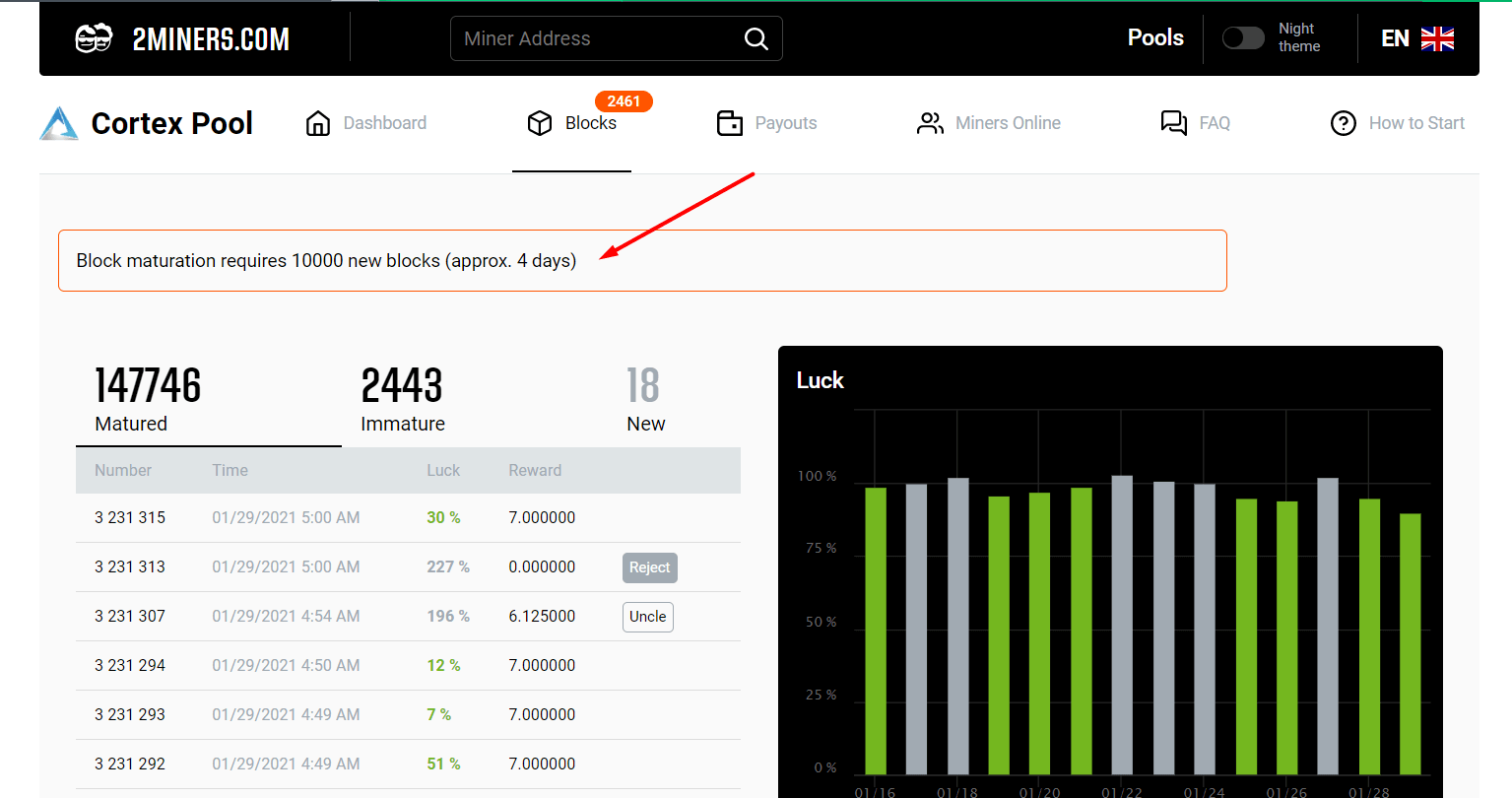Click the 2461 badge above Blocks
This screenshot has height=798, width=1512.
pyautogui.click(x=624, y=101)
